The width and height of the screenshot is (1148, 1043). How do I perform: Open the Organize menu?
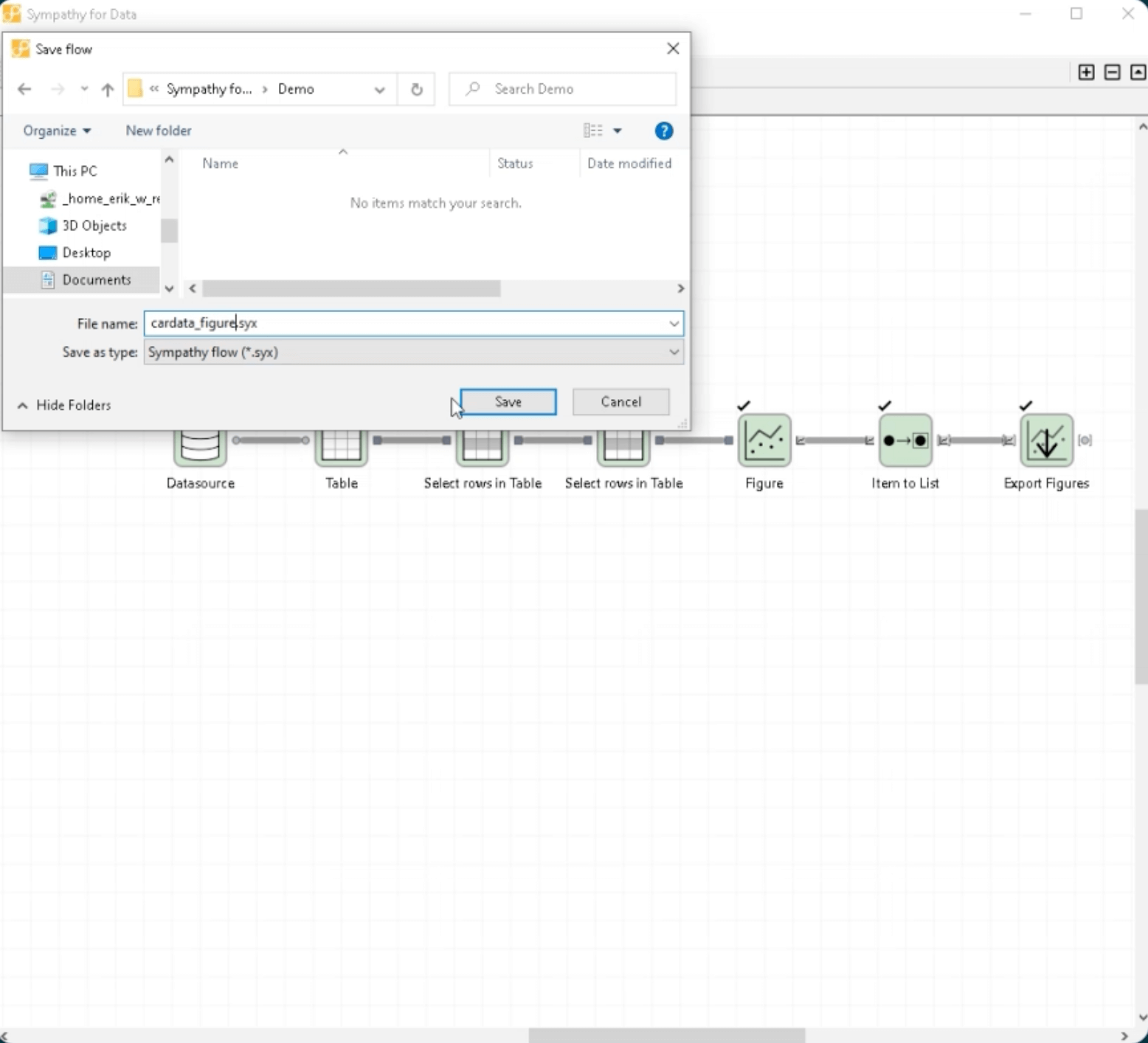pos(57,131)
